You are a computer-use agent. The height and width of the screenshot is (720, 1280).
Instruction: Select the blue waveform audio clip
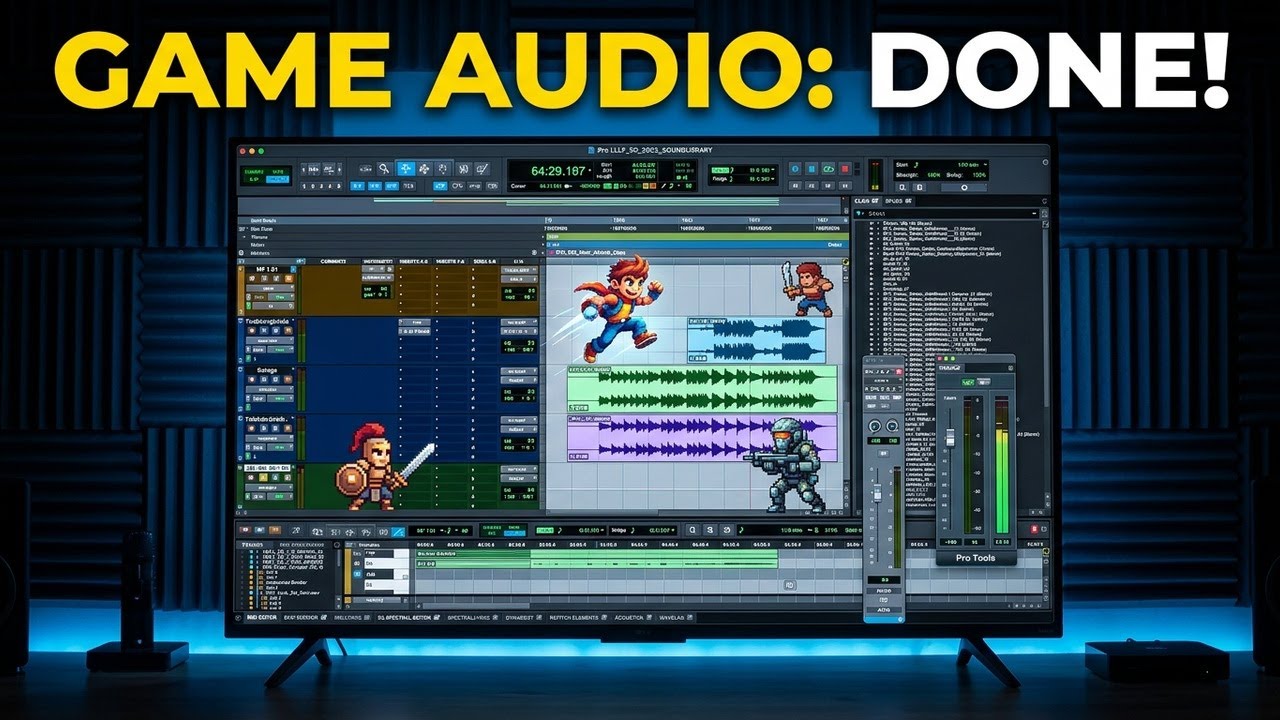click(757, 340)
